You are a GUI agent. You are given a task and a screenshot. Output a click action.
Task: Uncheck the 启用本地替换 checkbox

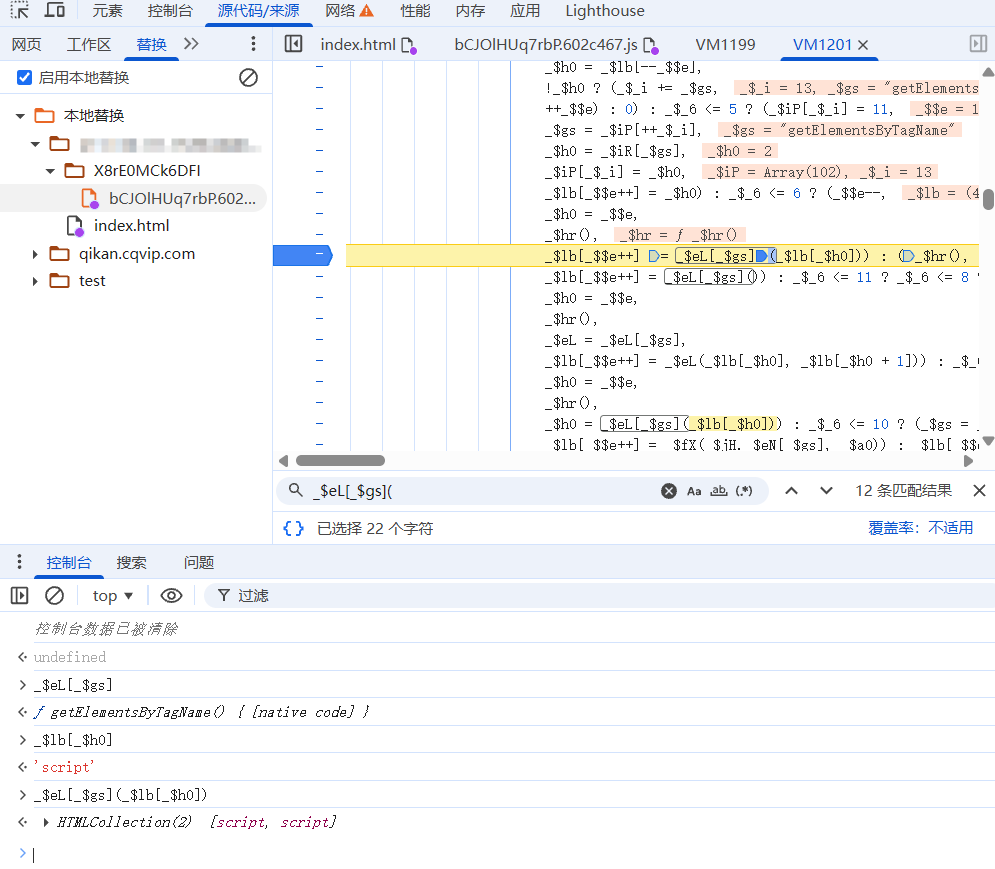pos(25,78)
